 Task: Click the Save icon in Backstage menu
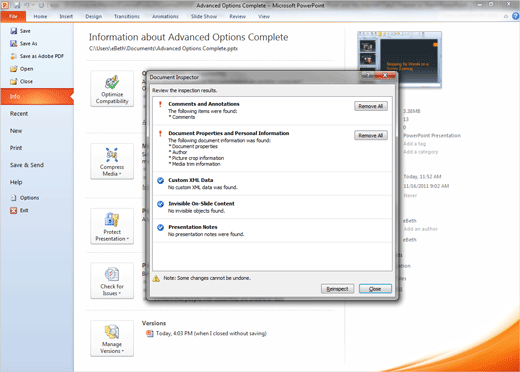coord(14,31)
